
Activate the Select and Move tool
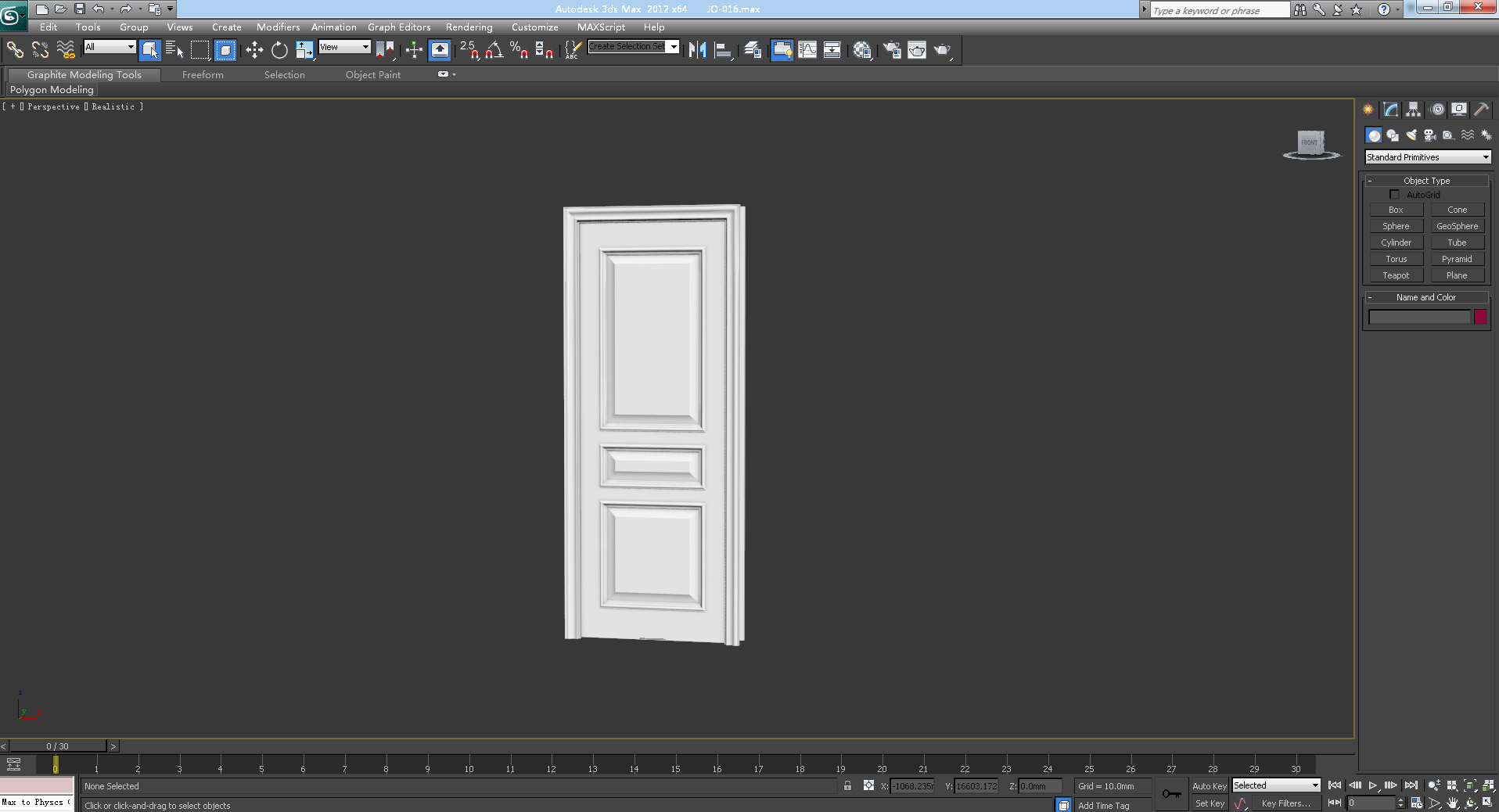254,50
